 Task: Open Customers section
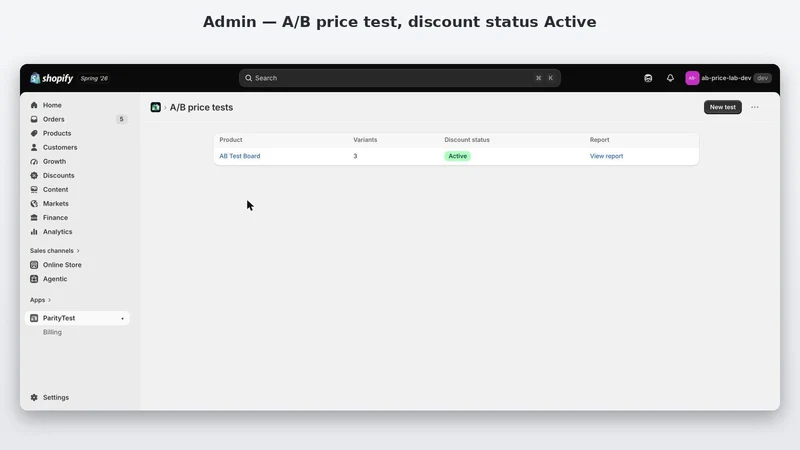click(x=60, y=147)
